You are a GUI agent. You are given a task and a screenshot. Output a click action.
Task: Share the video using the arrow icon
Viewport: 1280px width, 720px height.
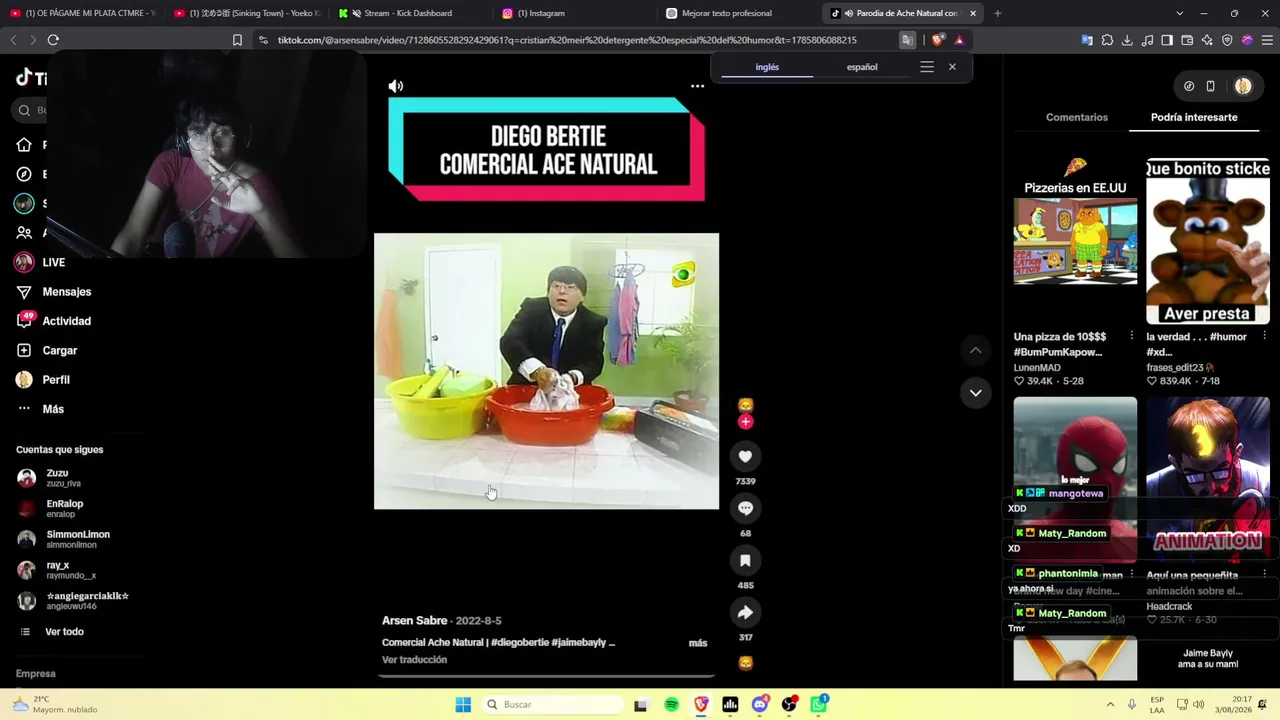[x=745, y=613]
